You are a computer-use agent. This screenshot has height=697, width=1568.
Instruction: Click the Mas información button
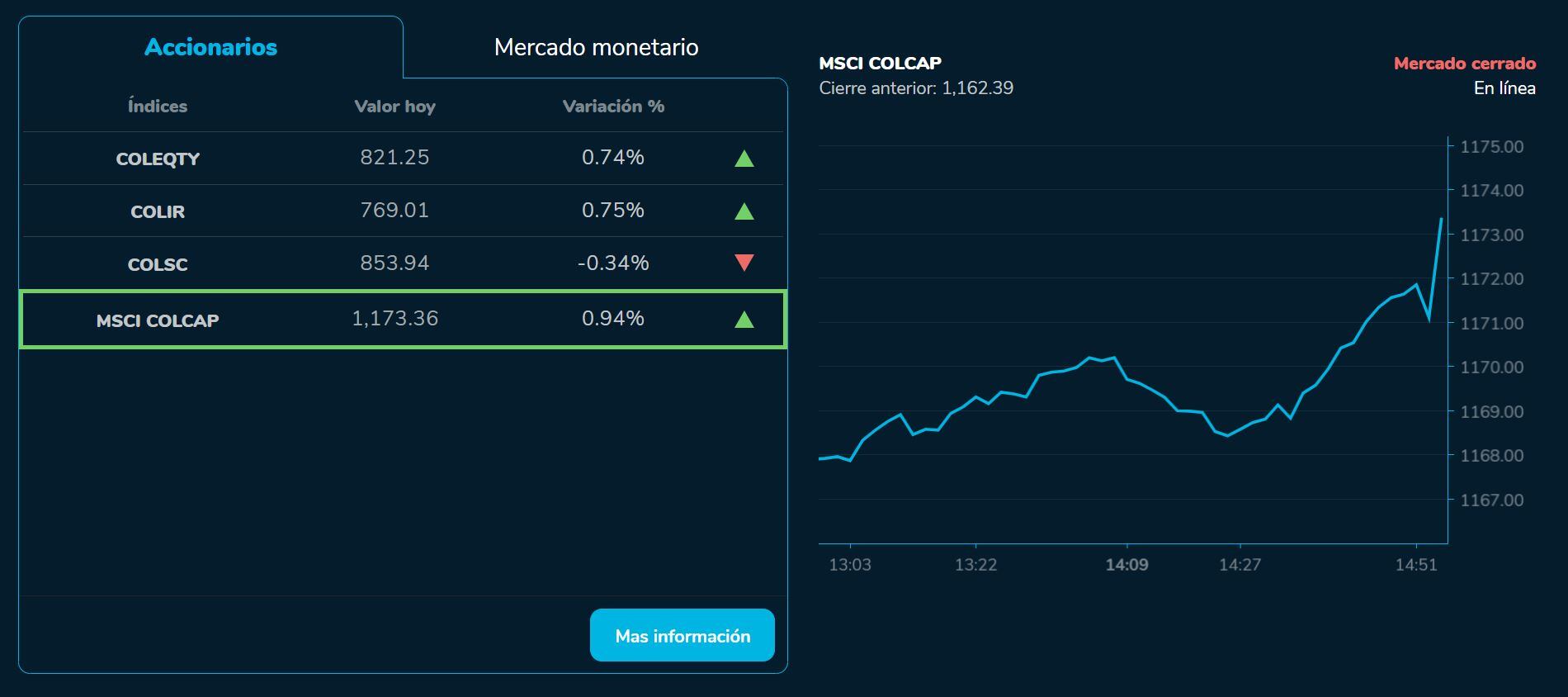(x=682, y=635)
